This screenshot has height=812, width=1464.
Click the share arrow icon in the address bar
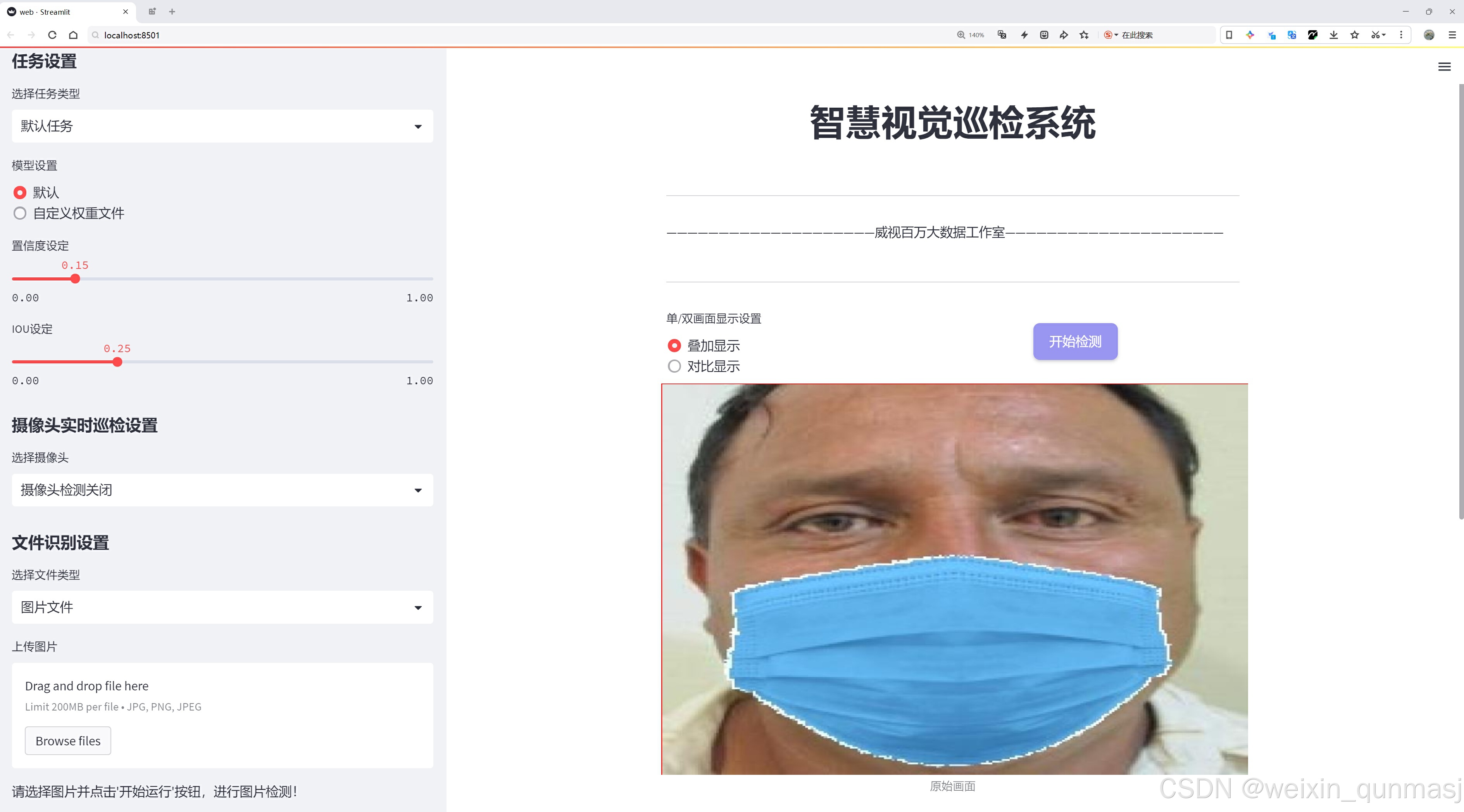(x=1063, y=35)
